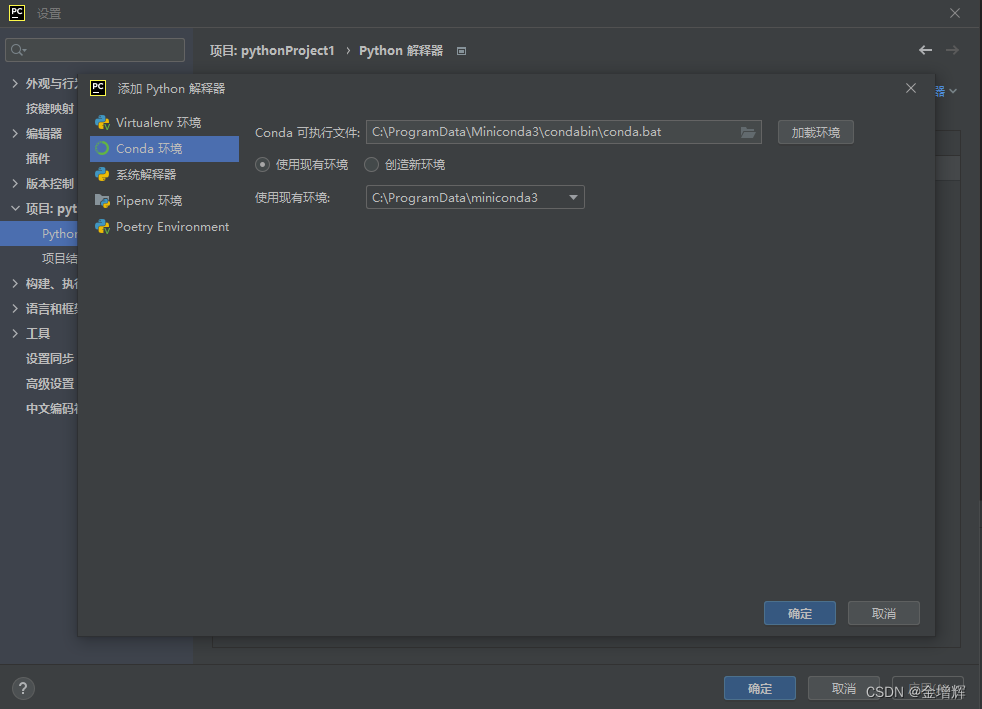The width and height of the screenshot is (982, 709).
Task: Open 中文编码 item in Settings tree
Action: tap(51, 409)
